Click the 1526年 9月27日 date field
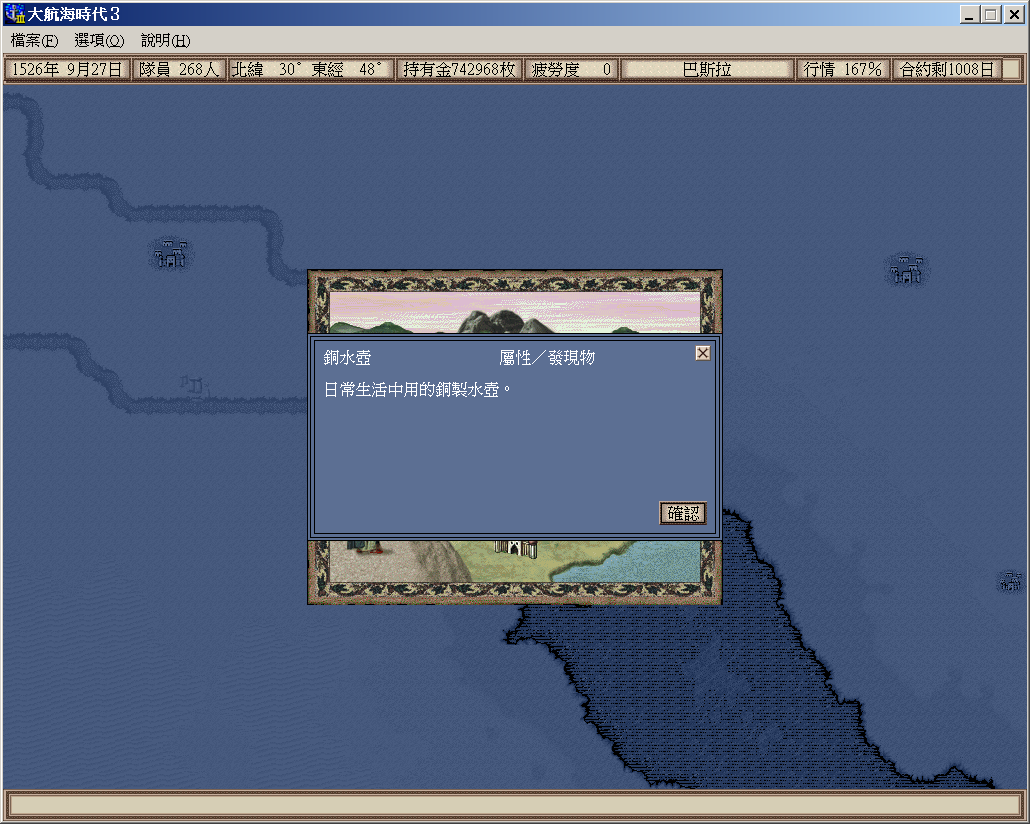 pos(67,70)
